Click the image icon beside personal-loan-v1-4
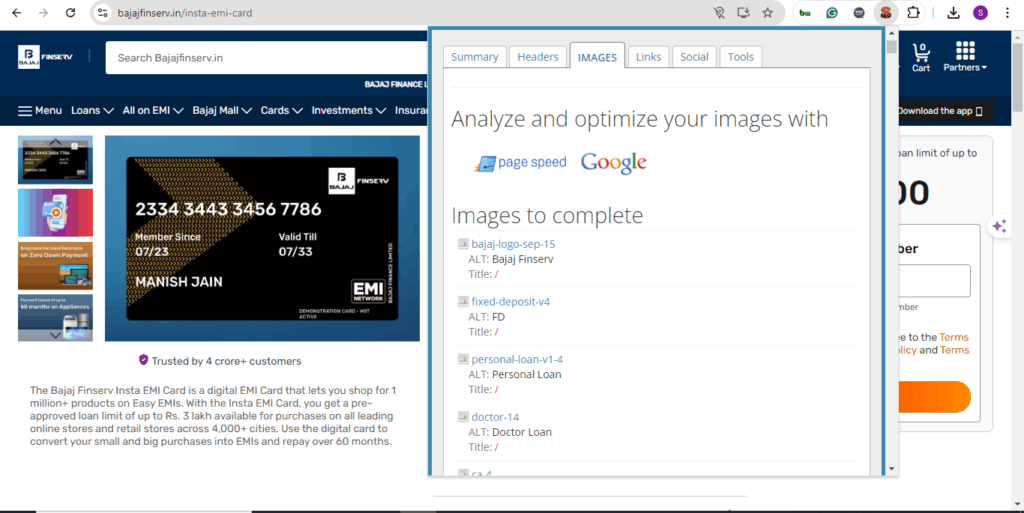Screen dimensions: 1024x513 463,358
